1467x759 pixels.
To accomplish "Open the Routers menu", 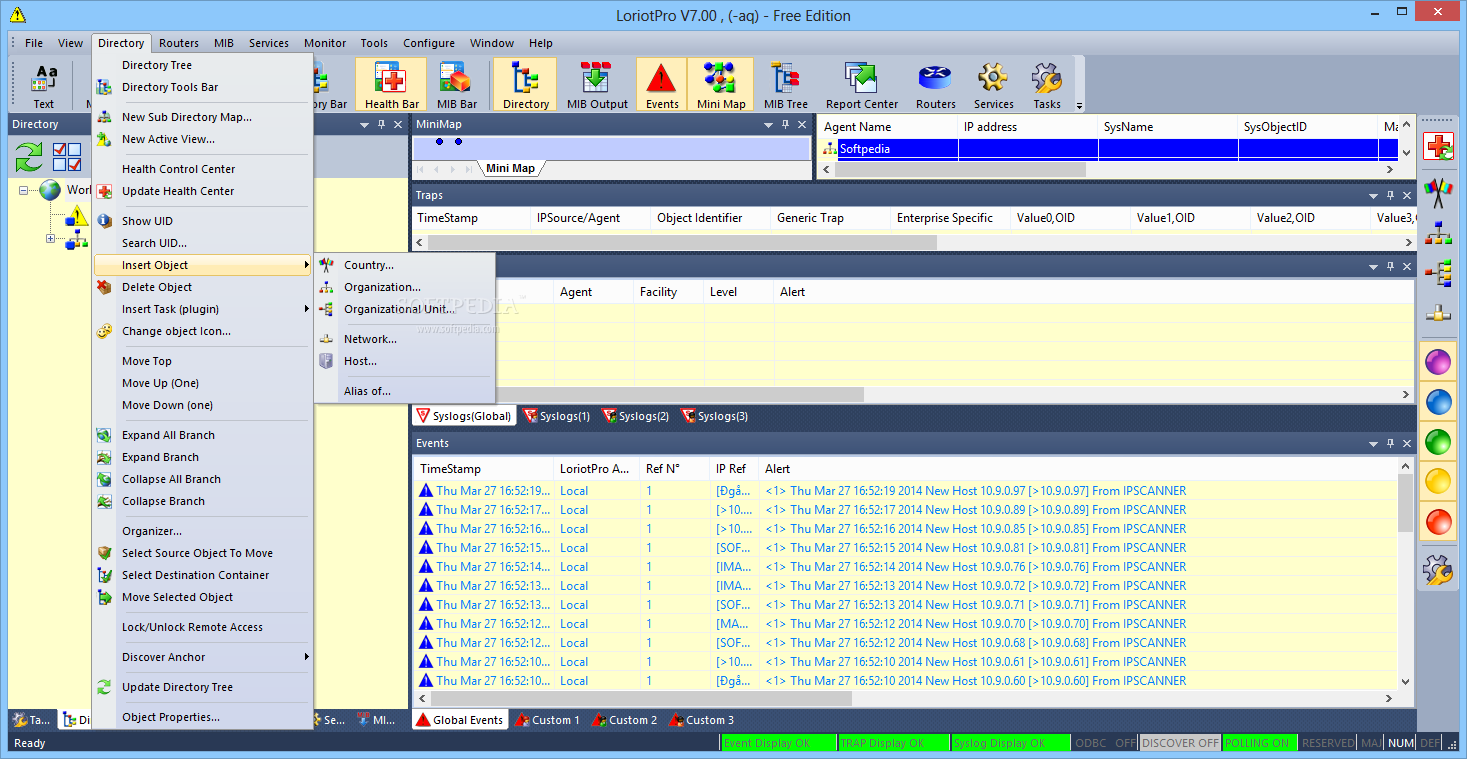I will pyautogui.click(x=179, y=43).
